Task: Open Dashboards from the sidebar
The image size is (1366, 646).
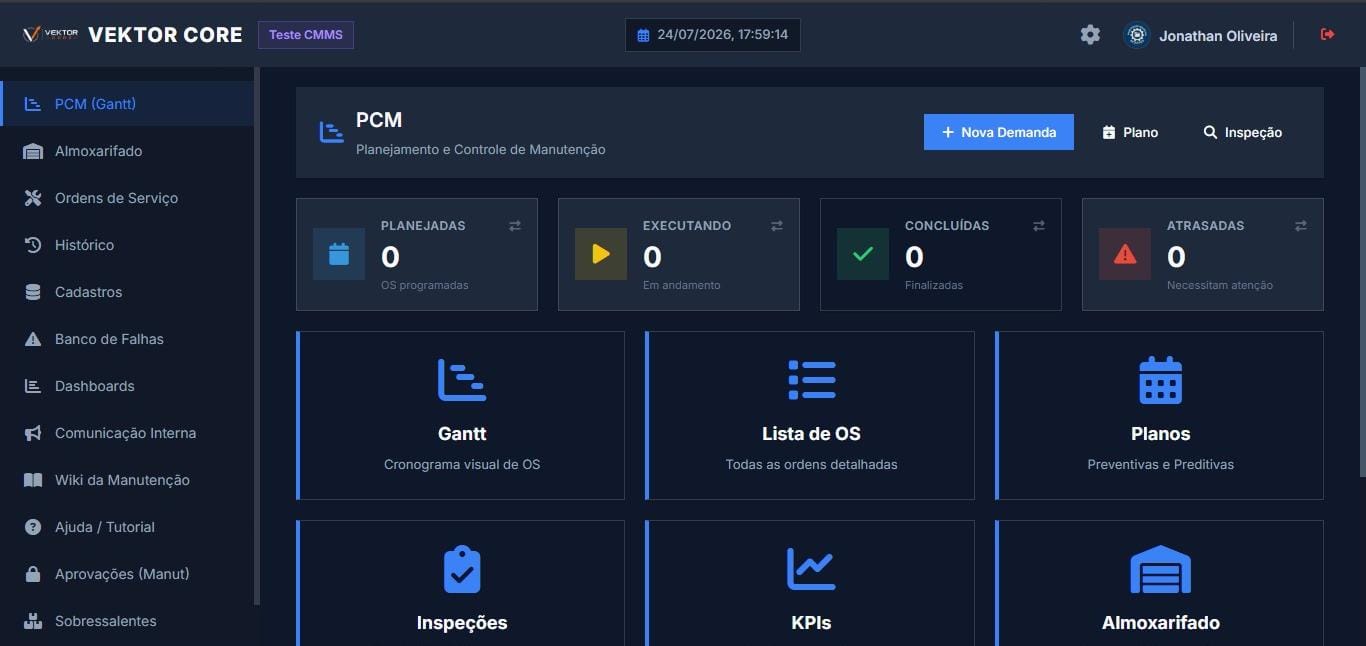Action: [127, 386]
